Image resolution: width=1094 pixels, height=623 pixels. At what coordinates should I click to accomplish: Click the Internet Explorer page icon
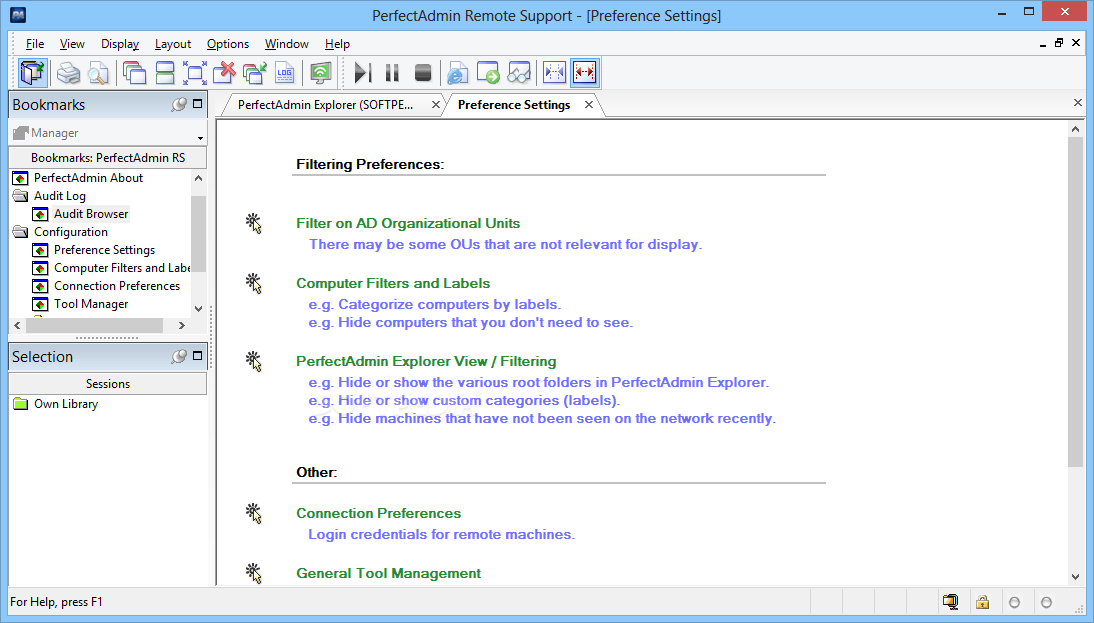tap(457, 73)
